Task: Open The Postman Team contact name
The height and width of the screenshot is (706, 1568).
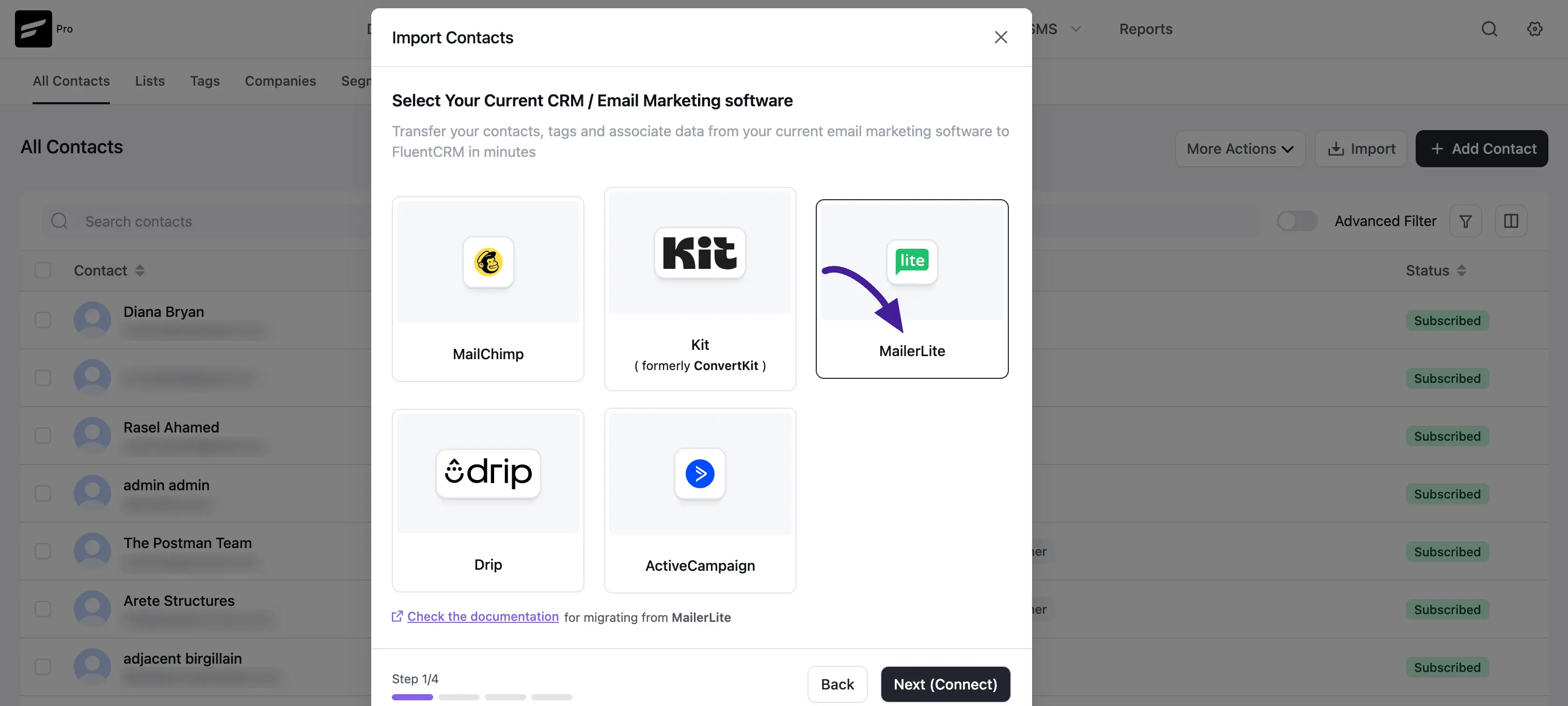Action: tap(187, 543)
